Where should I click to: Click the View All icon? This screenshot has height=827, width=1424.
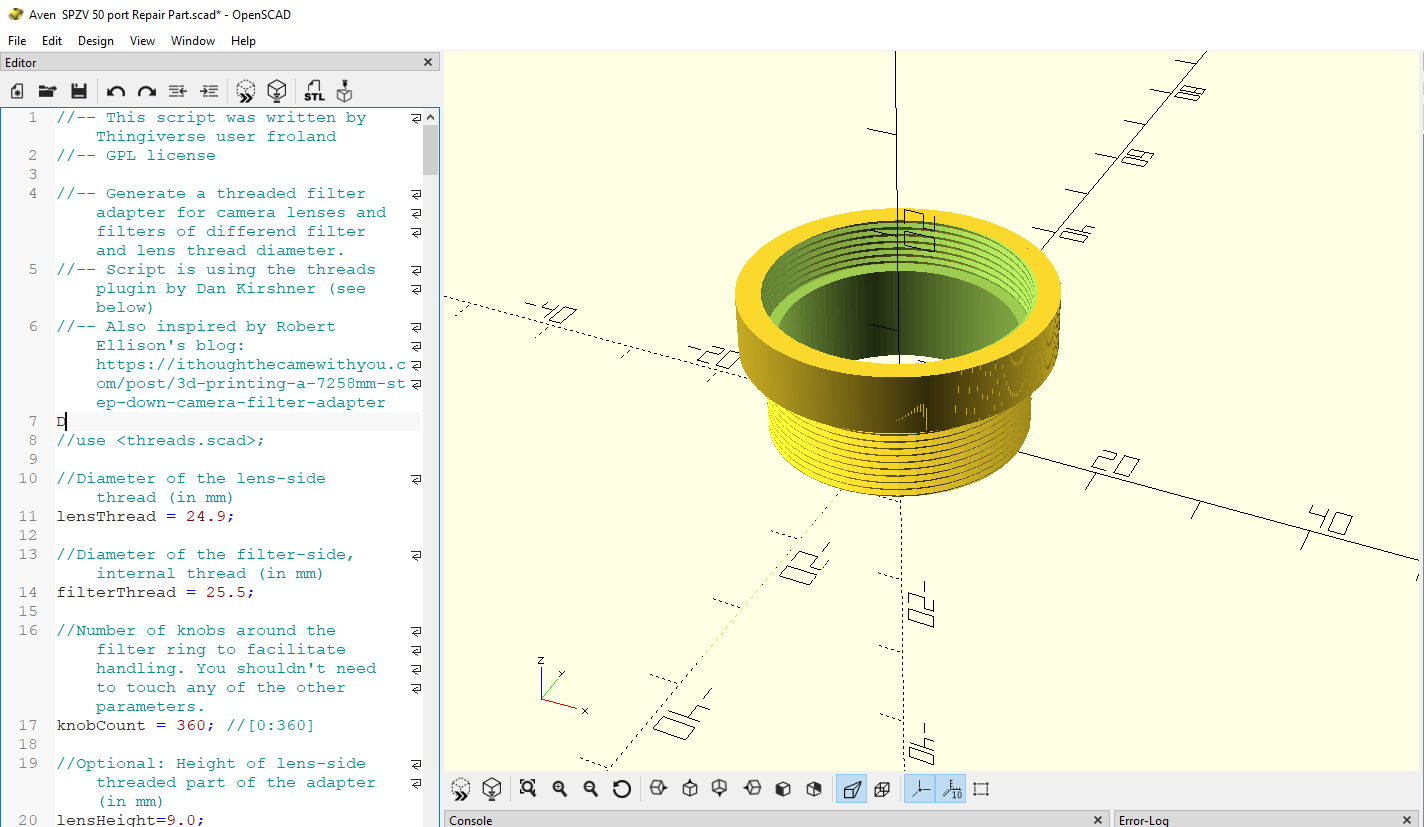coord(529,789)
